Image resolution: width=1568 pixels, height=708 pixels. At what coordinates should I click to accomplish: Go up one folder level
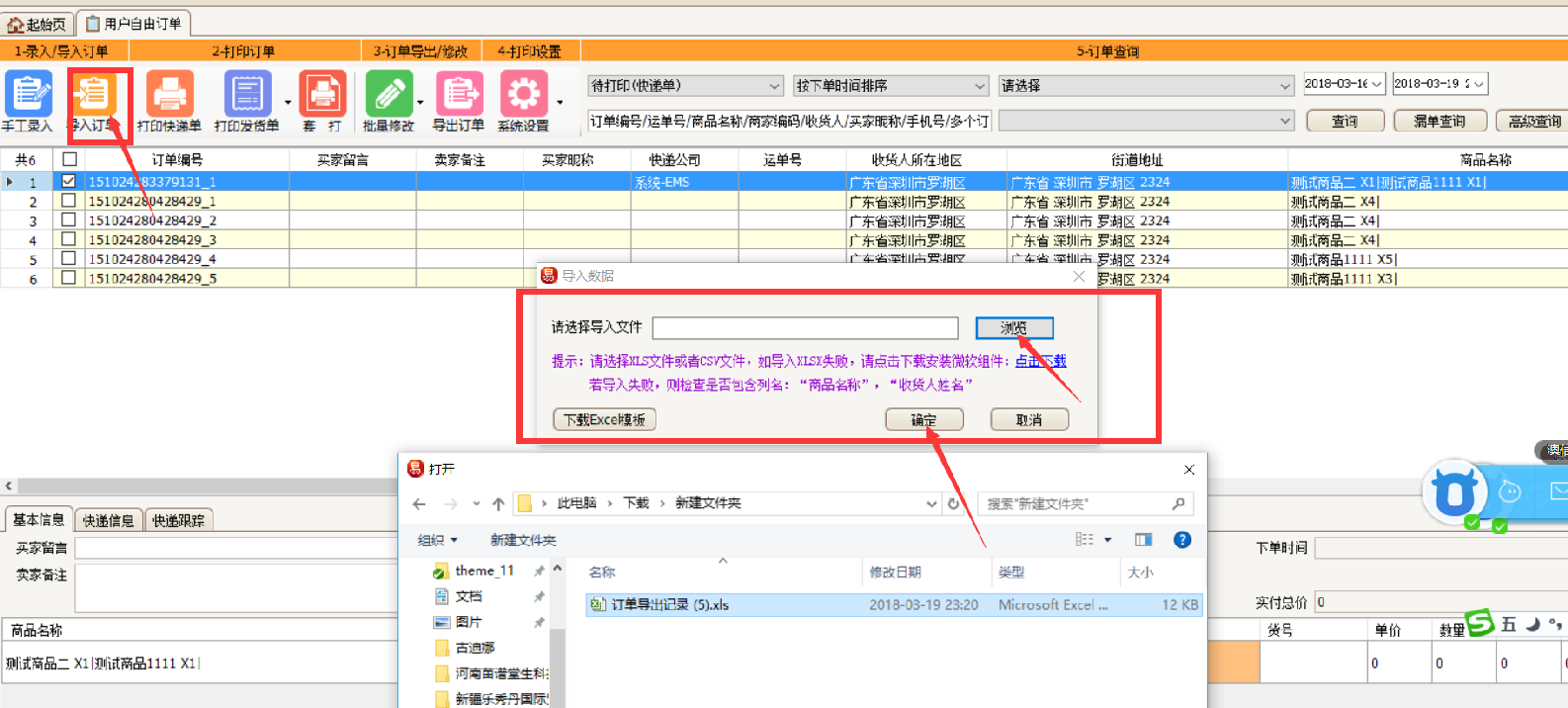498,504
